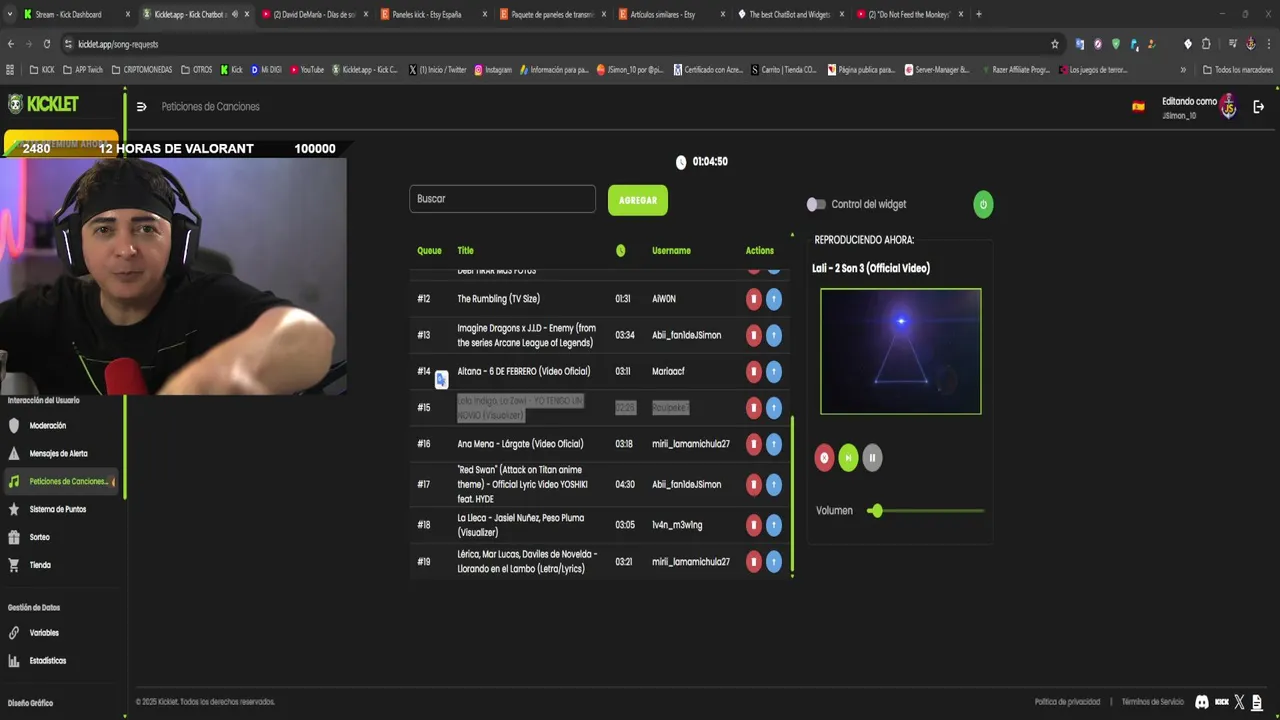Image resolution: width=1280 pixels, height=720 pixels.
Task: Collapse the sidebar with hamburger icon
Action: click(141, 107)
